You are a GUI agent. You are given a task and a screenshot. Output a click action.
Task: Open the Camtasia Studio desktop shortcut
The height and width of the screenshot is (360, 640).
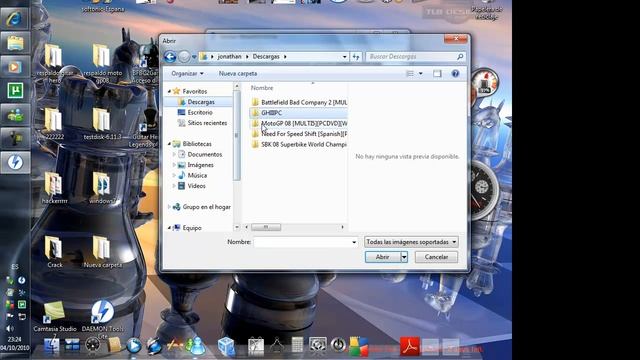pyautogui.click(x=55, y=316)
